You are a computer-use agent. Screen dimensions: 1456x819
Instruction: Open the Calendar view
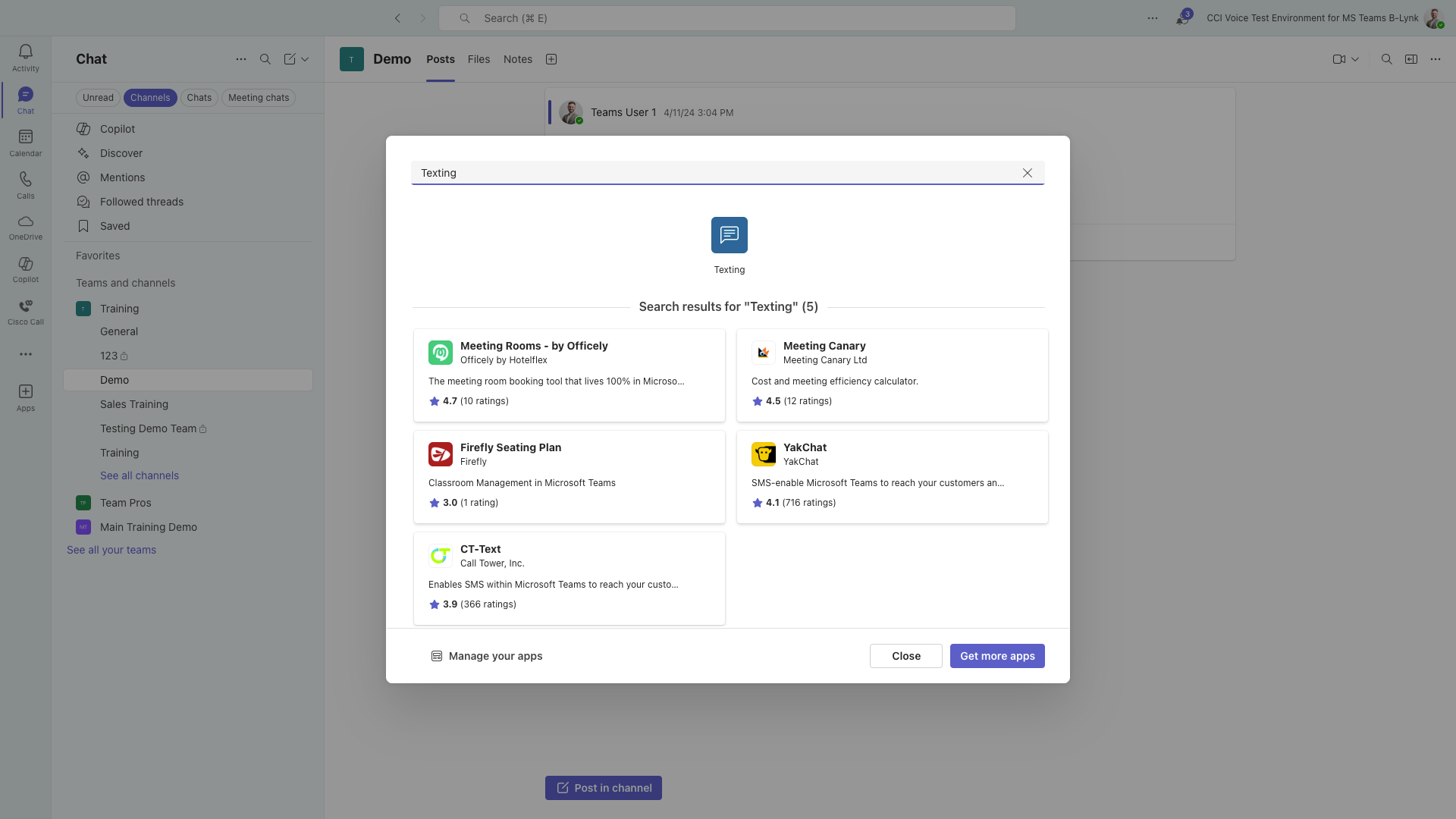[x=26, y=142]
